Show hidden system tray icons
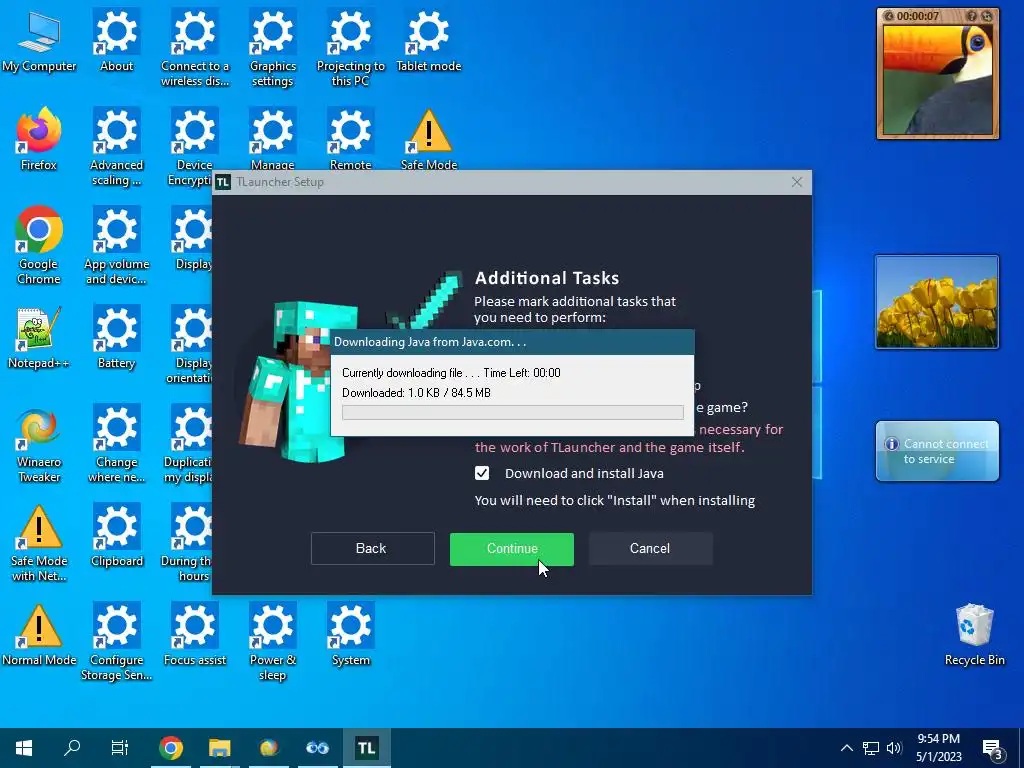Image resolution: width=1024 pixels, height=768 pixels. (846, 748)
